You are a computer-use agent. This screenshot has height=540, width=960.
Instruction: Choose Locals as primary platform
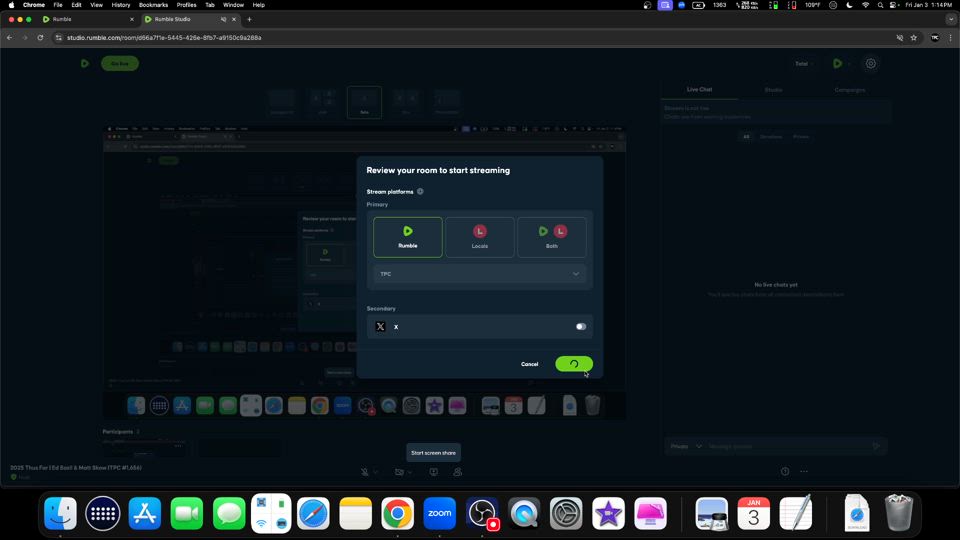[x=480, y=237]
